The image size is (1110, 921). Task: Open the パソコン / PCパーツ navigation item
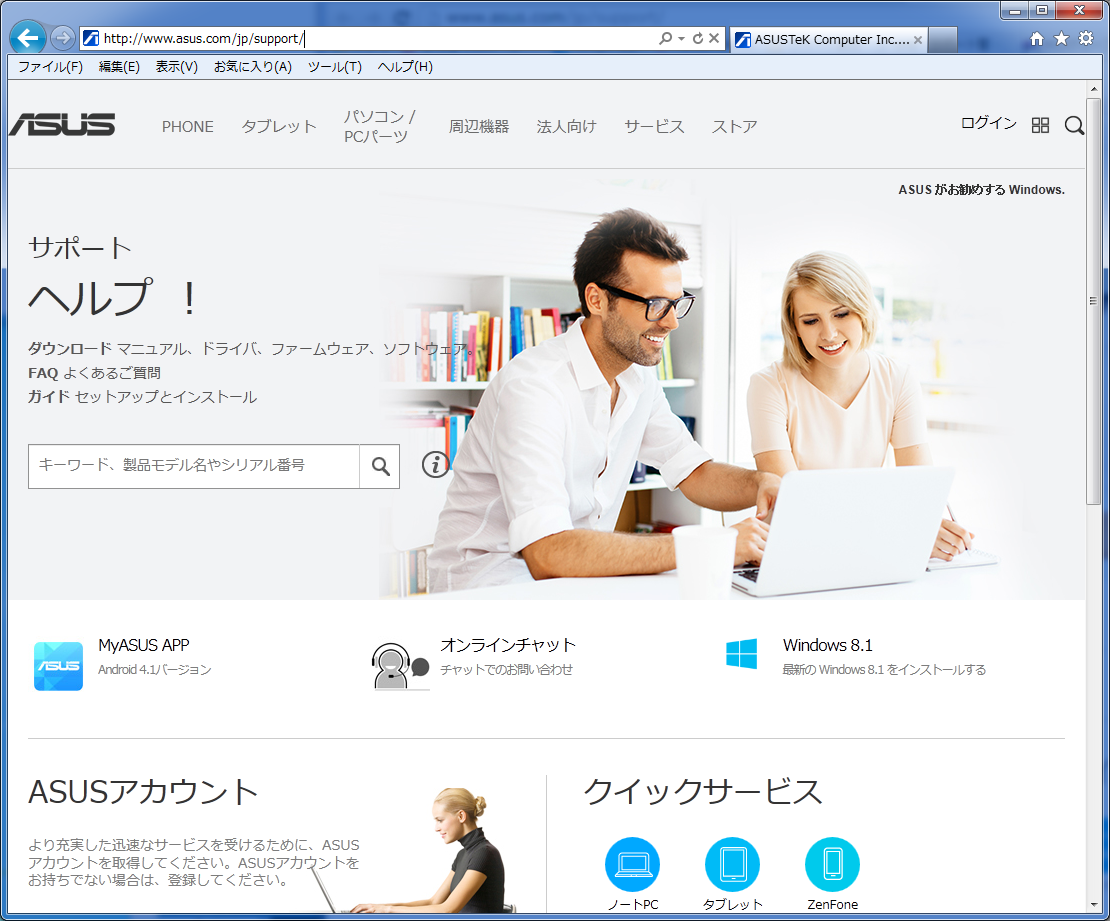pos(379,126)
